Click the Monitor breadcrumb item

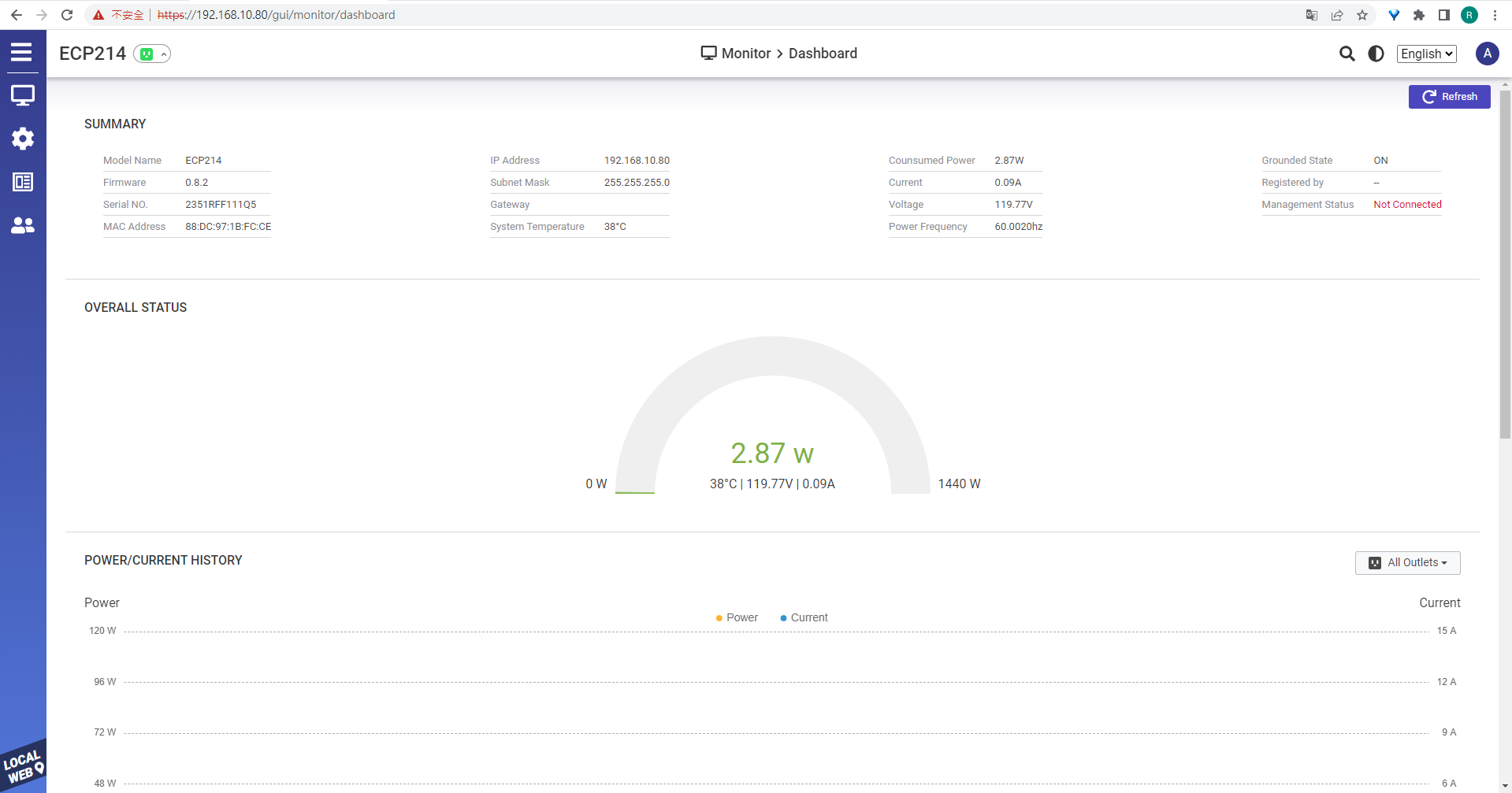(x=745, y=54)
